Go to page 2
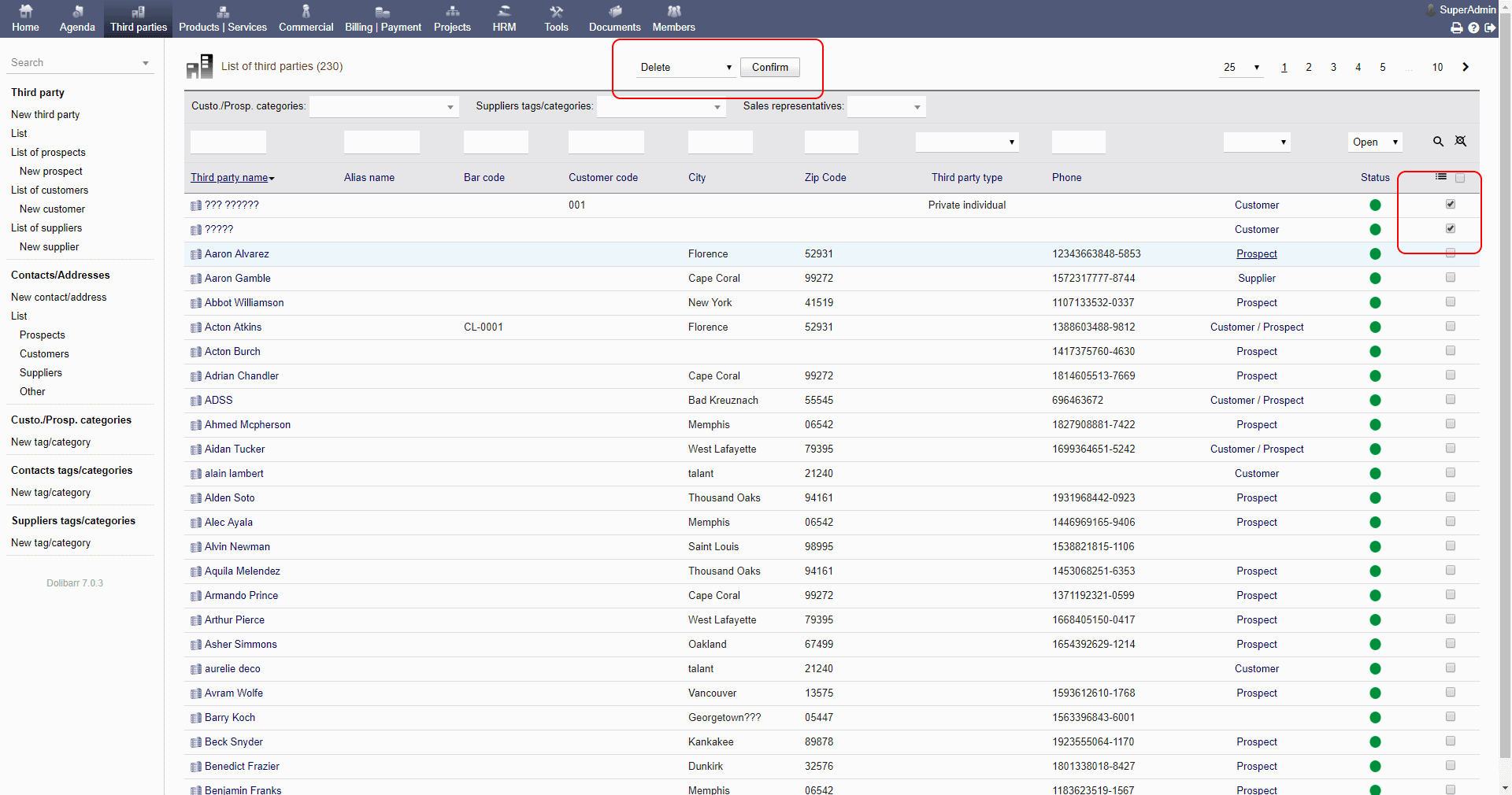Screen dimensions: 1512x795 [1309, 67]
